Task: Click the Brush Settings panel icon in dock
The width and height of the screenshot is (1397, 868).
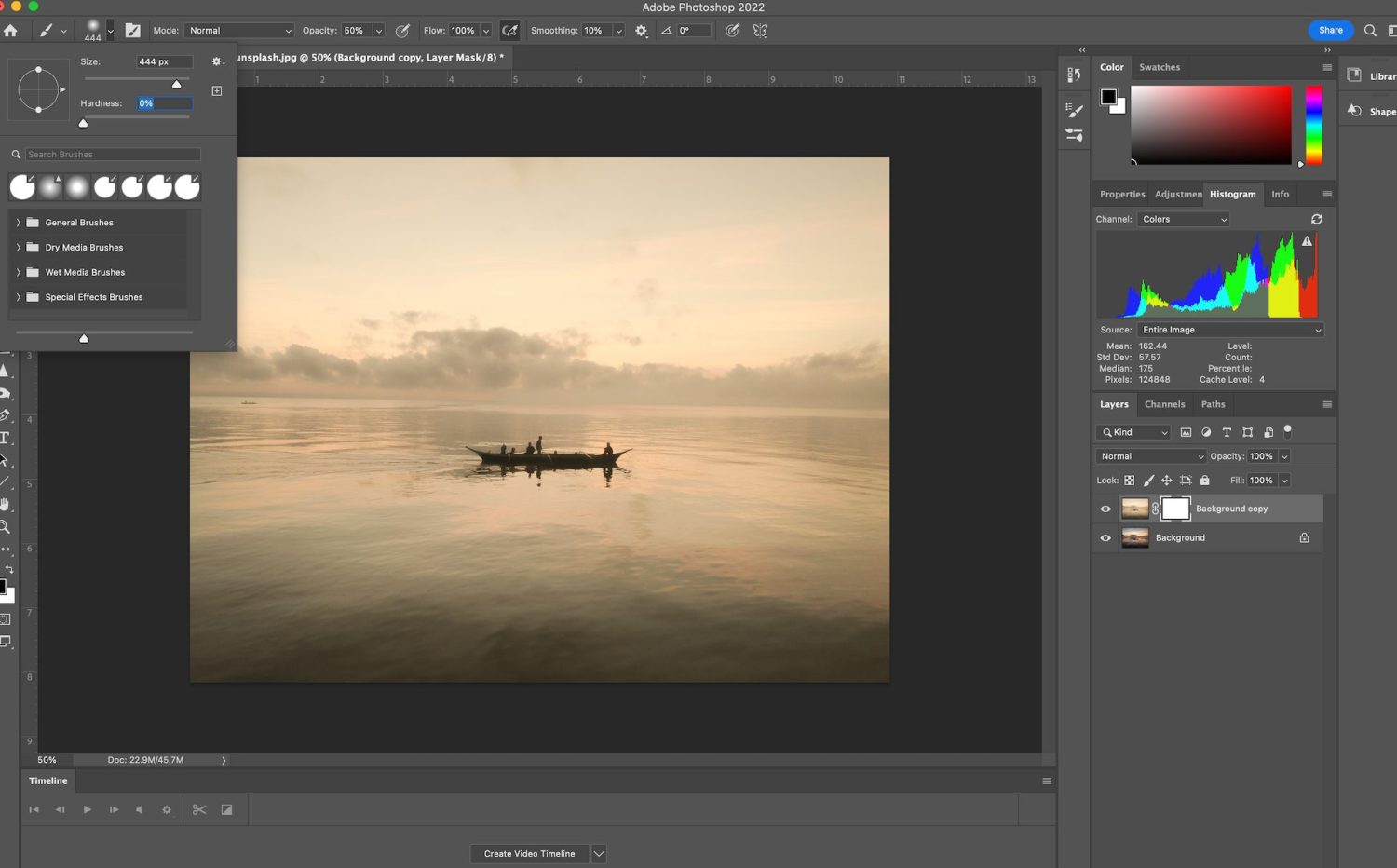Action: tap(1074, 110)
